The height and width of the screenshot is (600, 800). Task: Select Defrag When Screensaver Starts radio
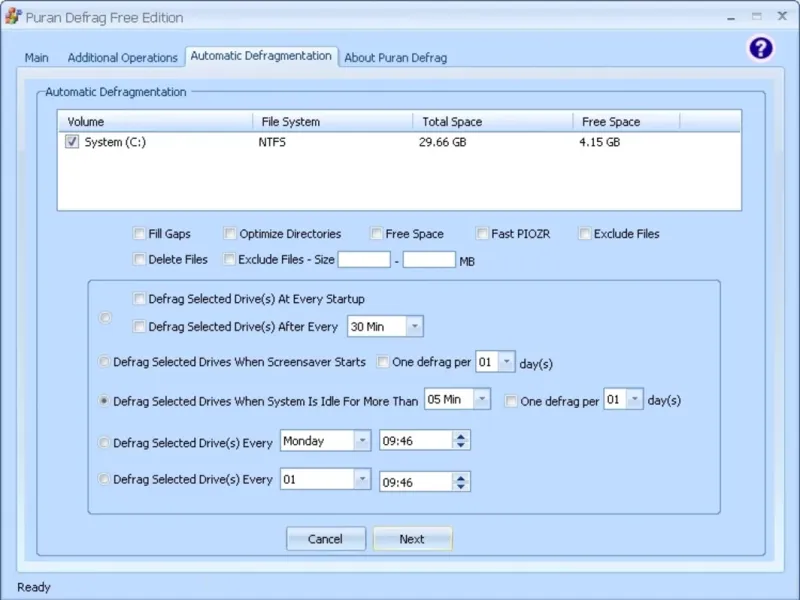pyautogui.click(x=104, y=362)
